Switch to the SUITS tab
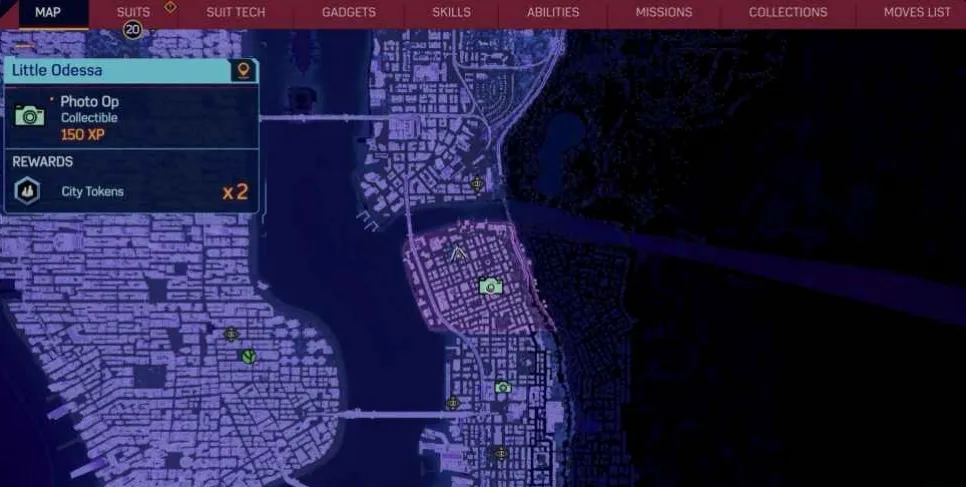 point(133,12)
